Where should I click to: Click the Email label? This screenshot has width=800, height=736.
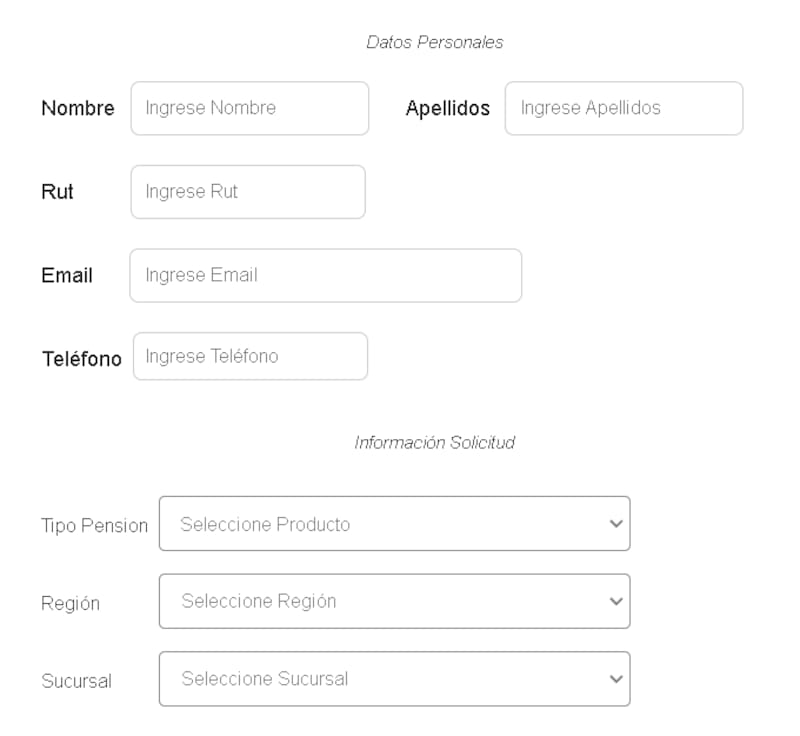(x=67, y=276)
